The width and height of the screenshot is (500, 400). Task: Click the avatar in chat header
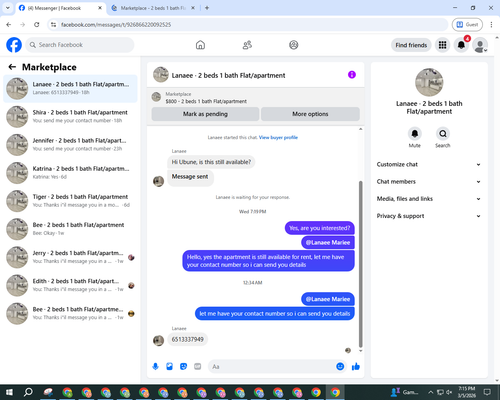pos(161,75)
